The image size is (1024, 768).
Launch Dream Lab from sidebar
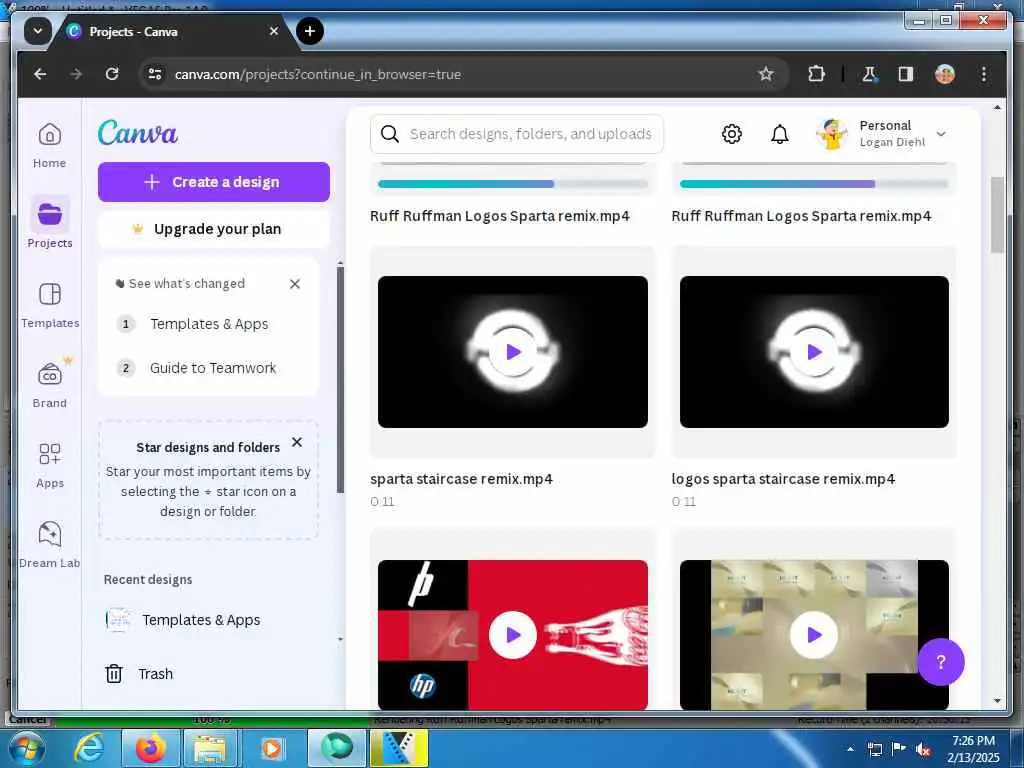pyautogui.click(x=50, y=545)
